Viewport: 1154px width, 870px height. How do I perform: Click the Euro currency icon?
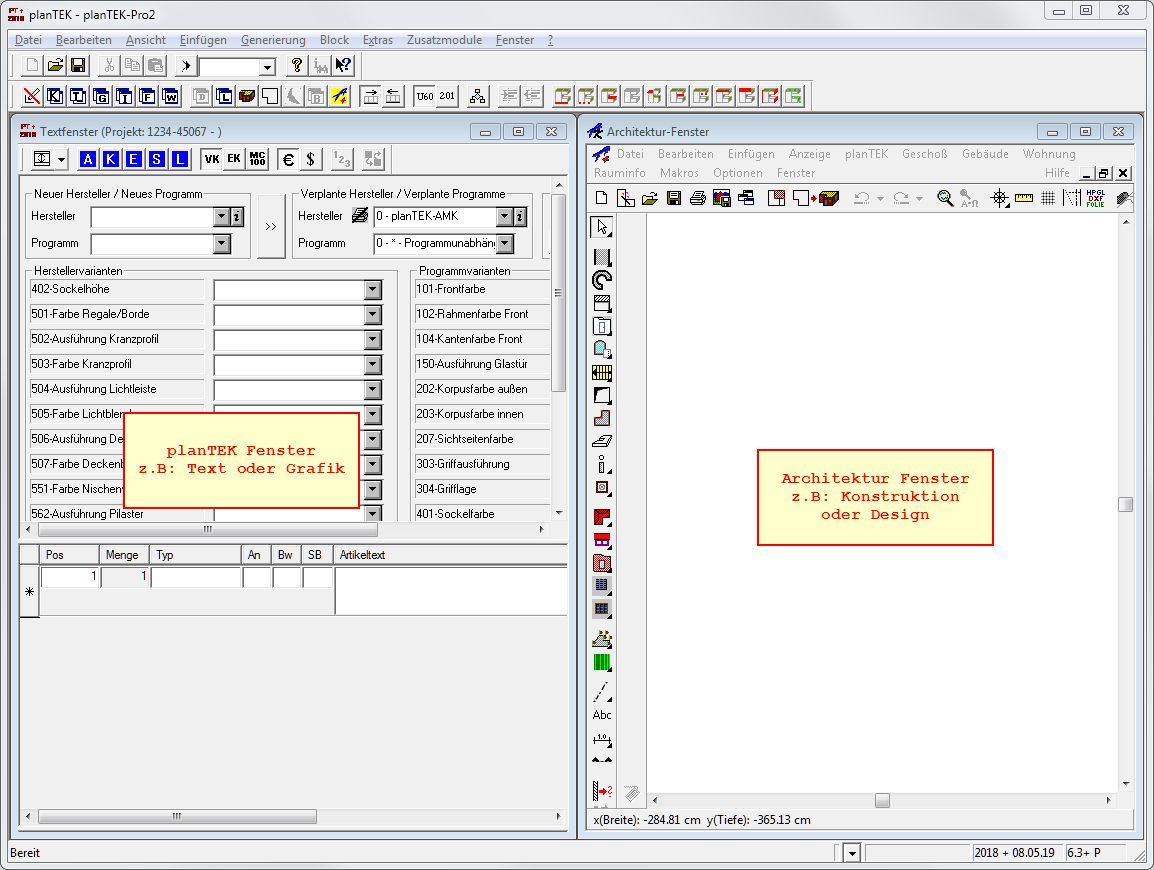tap(288, 159)
